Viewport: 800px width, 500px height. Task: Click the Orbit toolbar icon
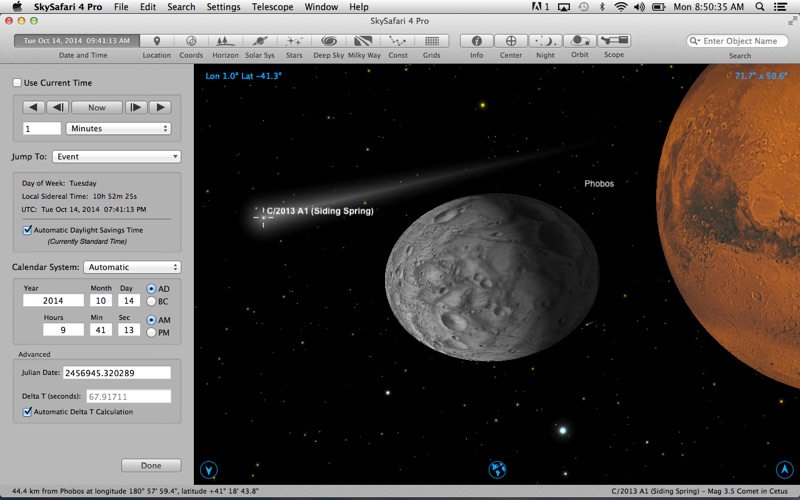[580, 41]
